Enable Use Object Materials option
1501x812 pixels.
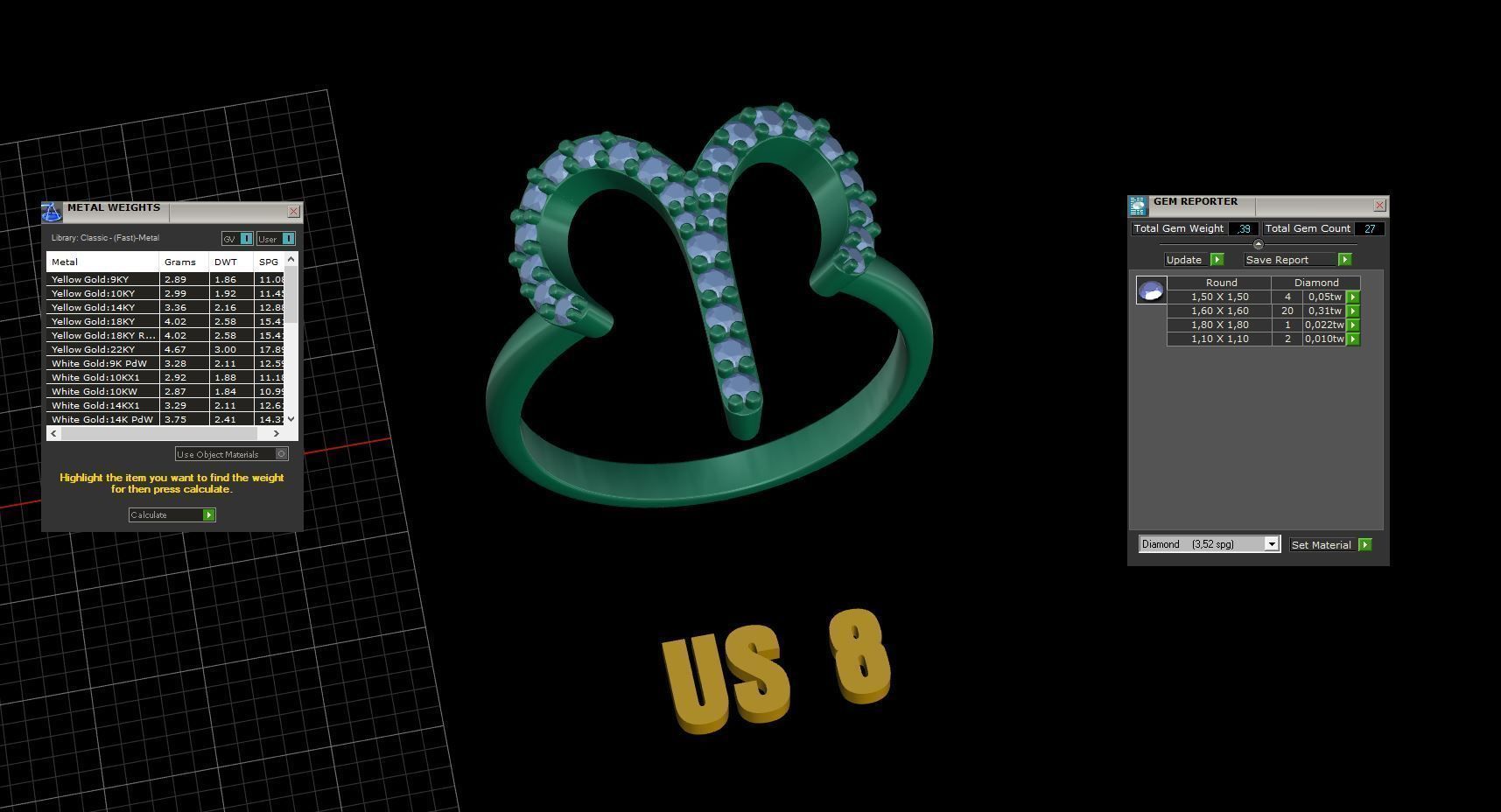232,454
